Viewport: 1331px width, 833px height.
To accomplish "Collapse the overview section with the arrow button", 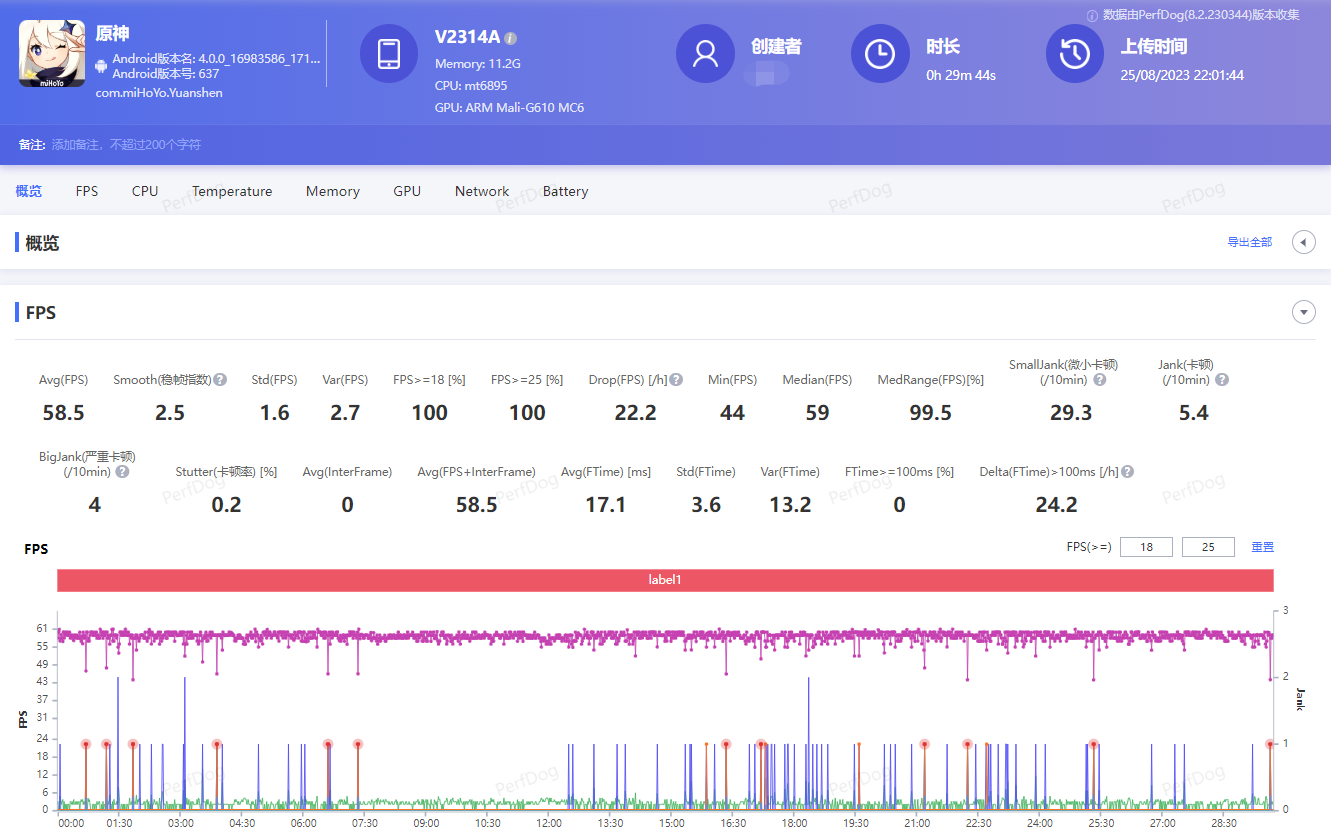I will coord(1303,242).
